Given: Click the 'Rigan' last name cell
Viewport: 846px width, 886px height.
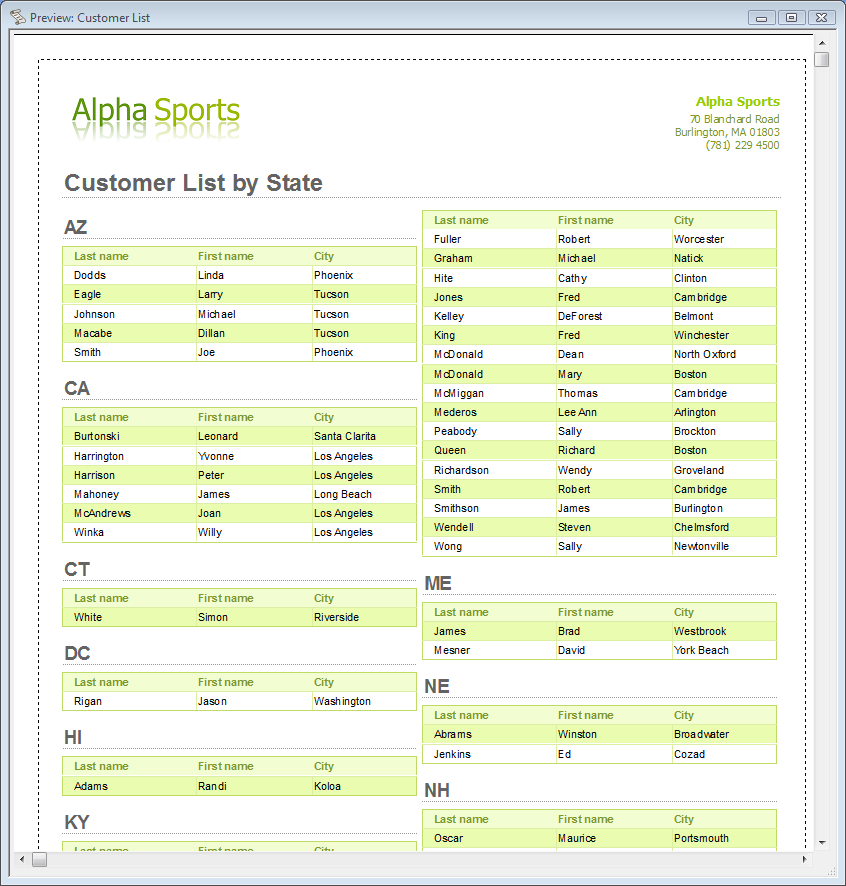Looking at the screenshot, I should click(88, 701).
